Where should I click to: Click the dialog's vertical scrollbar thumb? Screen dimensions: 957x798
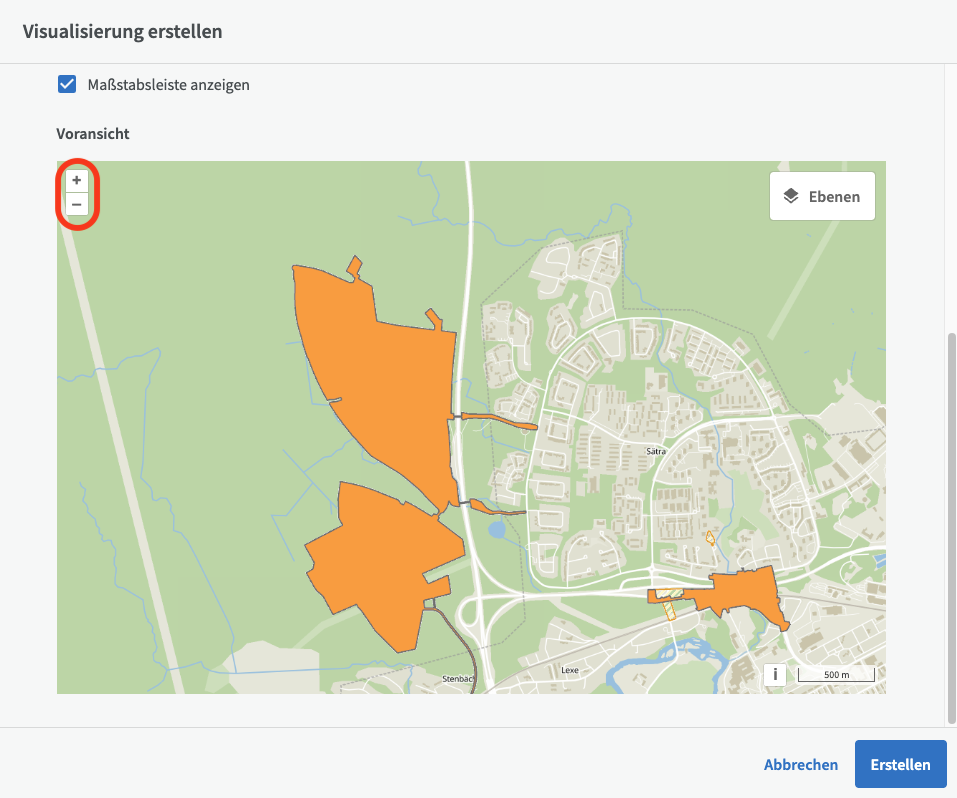click(x=951, y=525)
